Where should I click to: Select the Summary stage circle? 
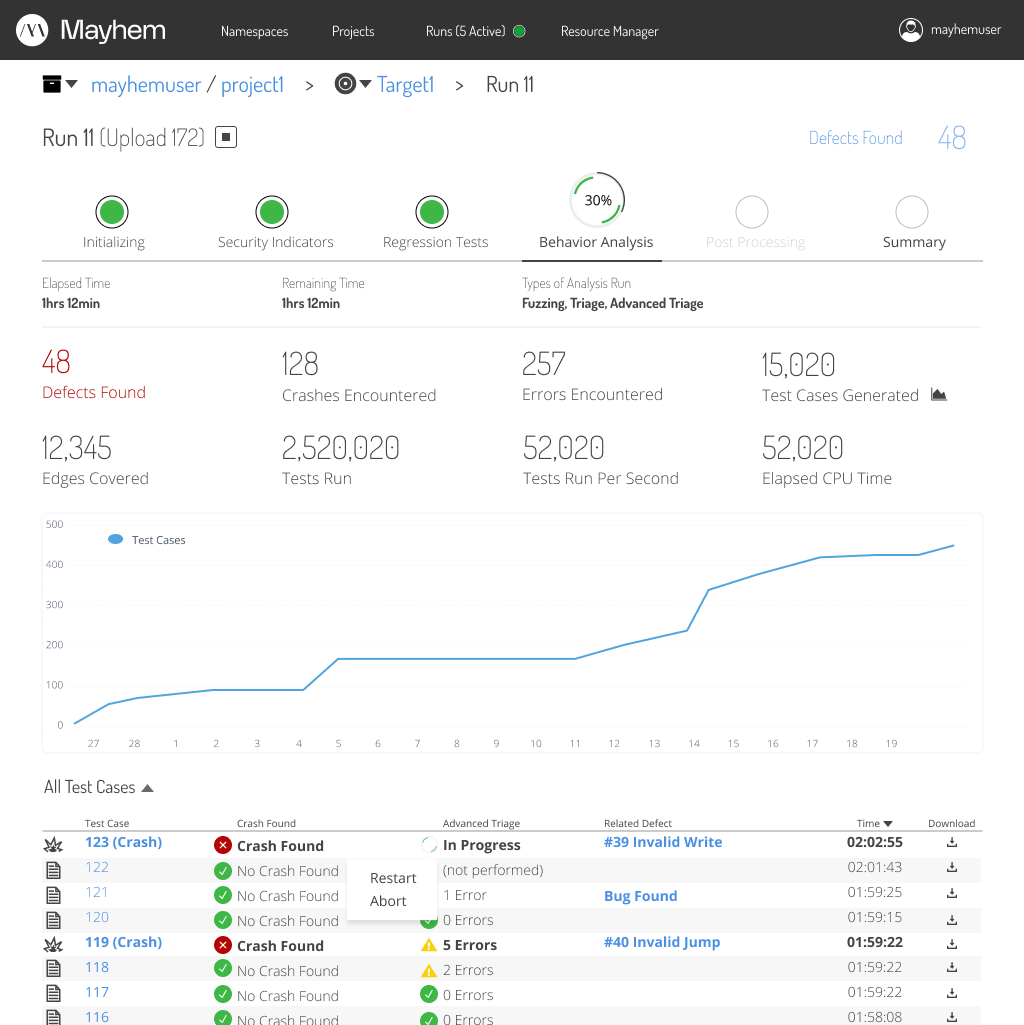point(912,212)
